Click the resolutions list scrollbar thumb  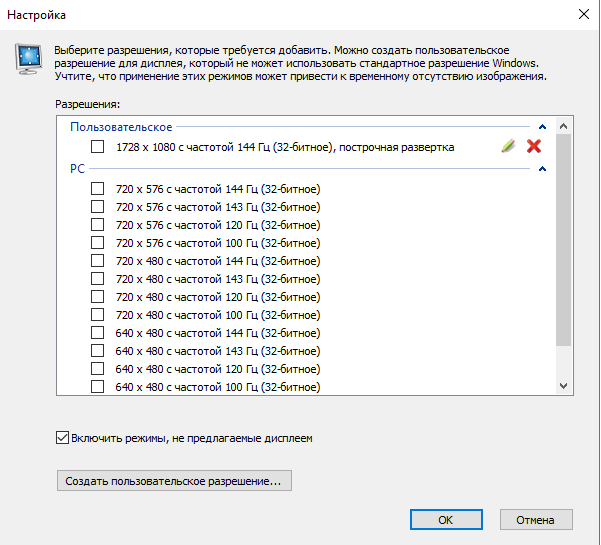pyautogui.click(x=563, y=240)
